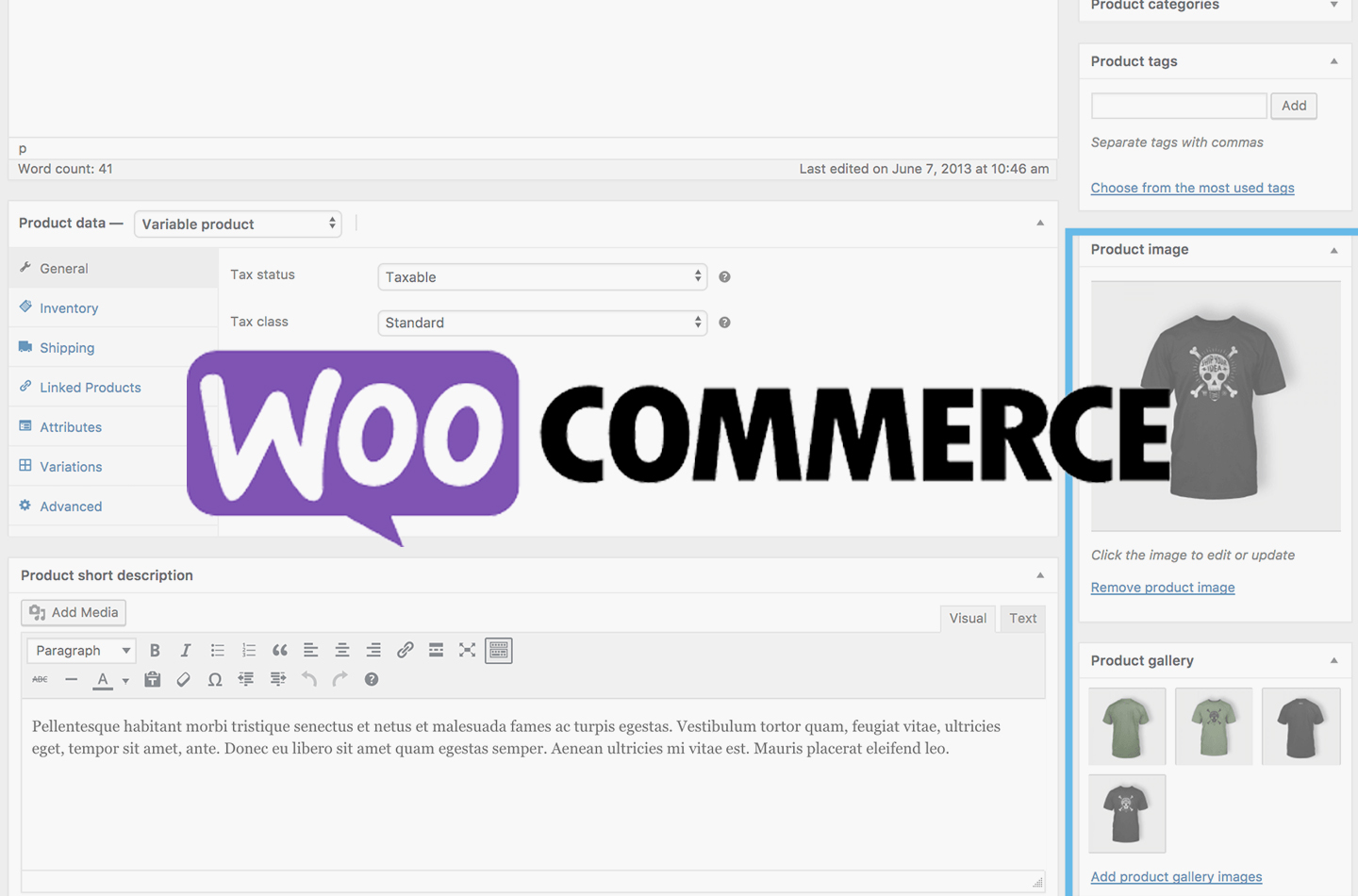Apply strikethrough formatting
Screen dimensions: 1358x896
click(40, 679)
